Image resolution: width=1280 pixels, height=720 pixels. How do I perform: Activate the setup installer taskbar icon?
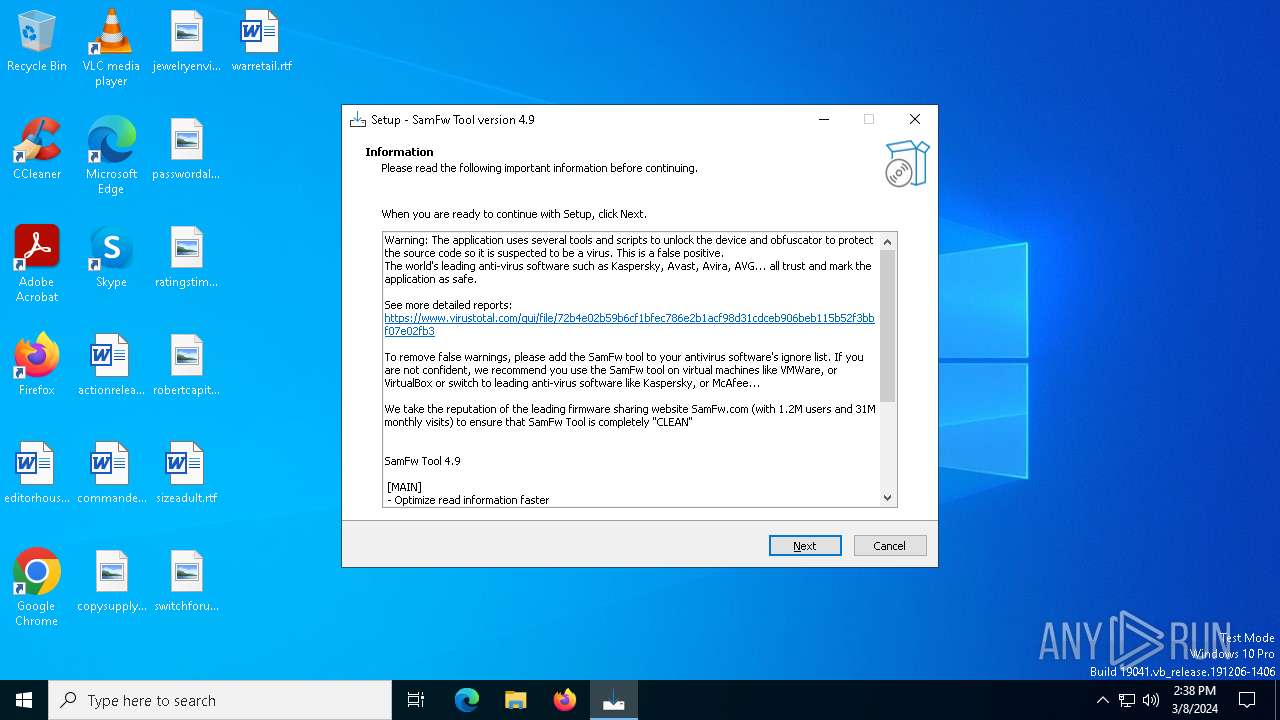[x=614, y=700]
